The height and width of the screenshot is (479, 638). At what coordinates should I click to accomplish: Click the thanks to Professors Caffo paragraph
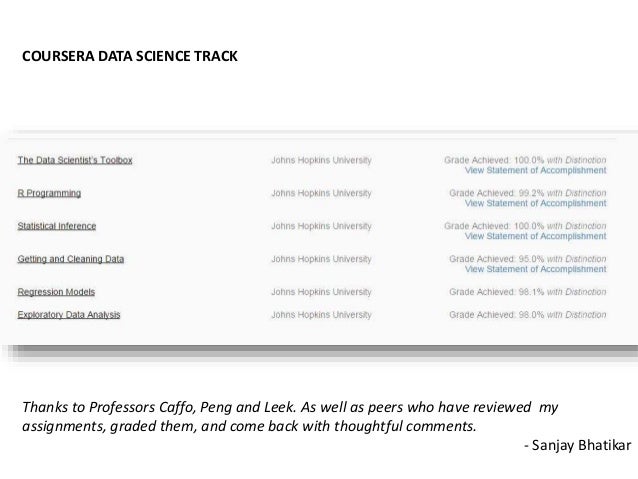(290, 417)
